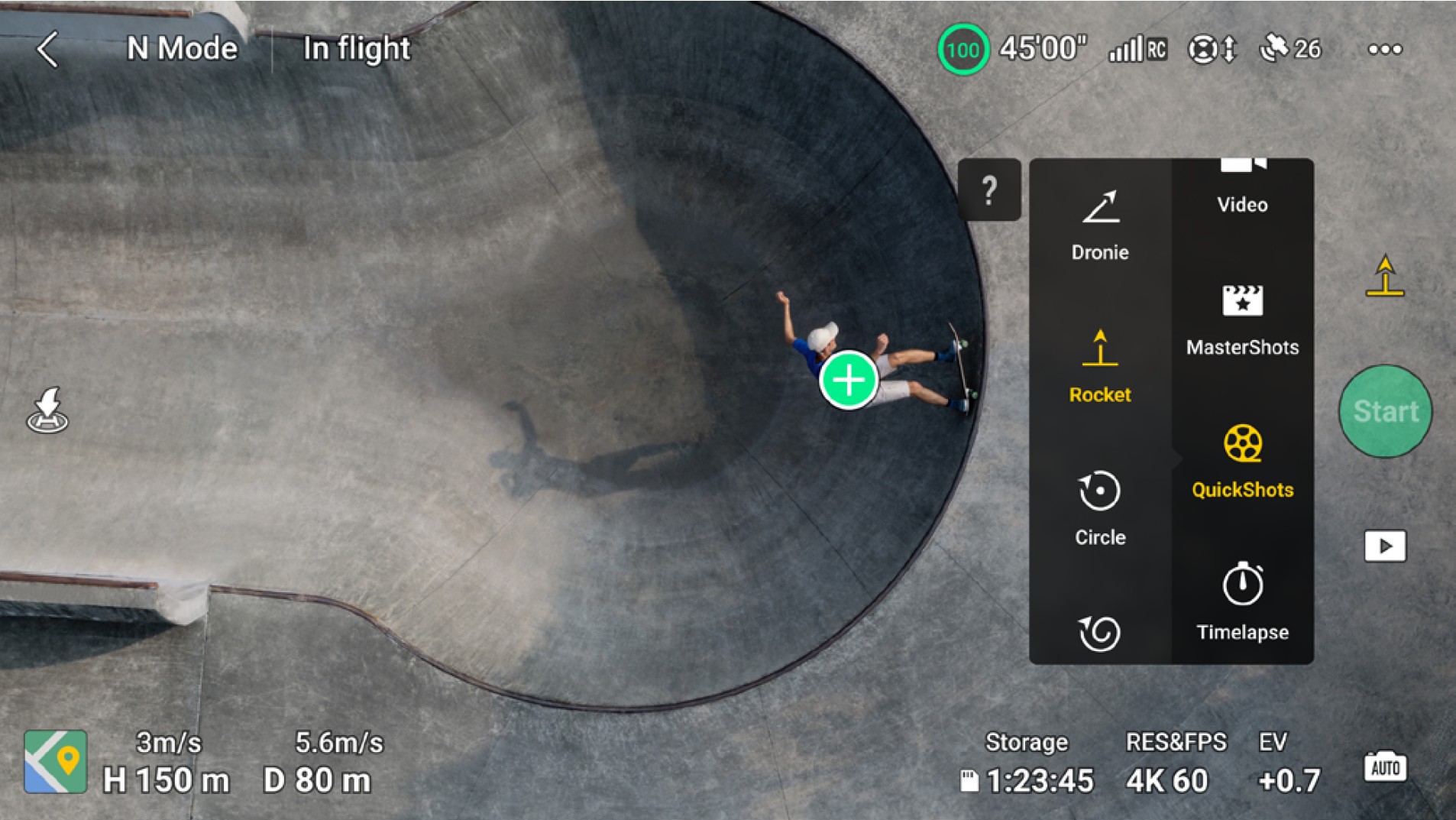The height and width of the screenshot is (820, 1456).
Task: Tap the 3m/s vertical speed value
Action: point(168,742)
